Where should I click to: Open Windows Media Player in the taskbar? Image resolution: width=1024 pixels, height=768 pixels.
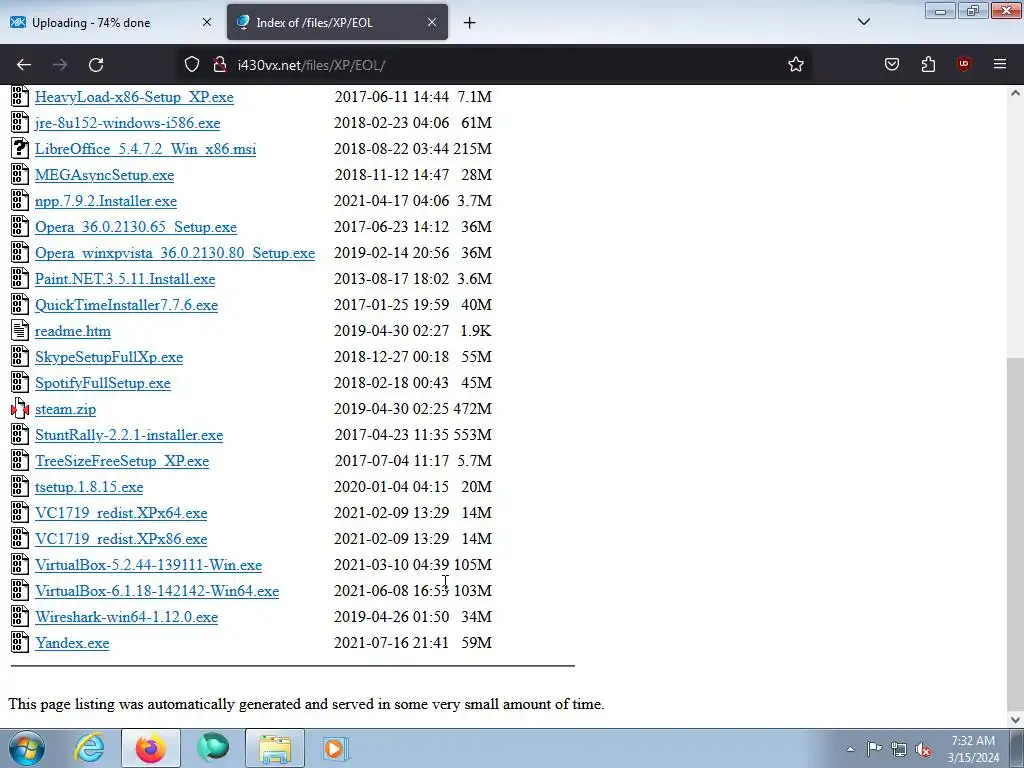click(x=336, y=748)
